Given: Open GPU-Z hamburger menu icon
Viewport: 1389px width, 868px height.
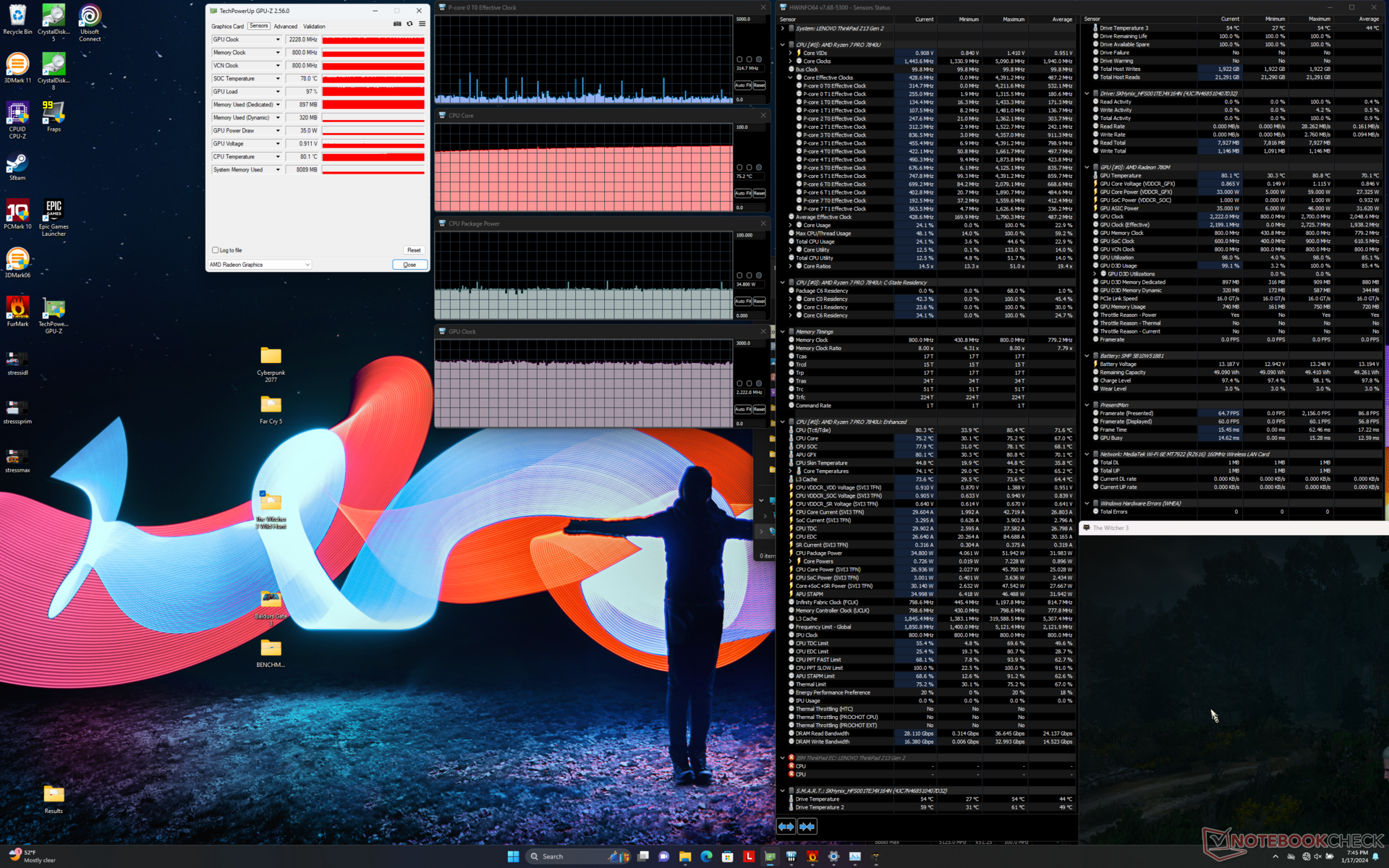Looking at the screenshot, I should coord(422,24).
